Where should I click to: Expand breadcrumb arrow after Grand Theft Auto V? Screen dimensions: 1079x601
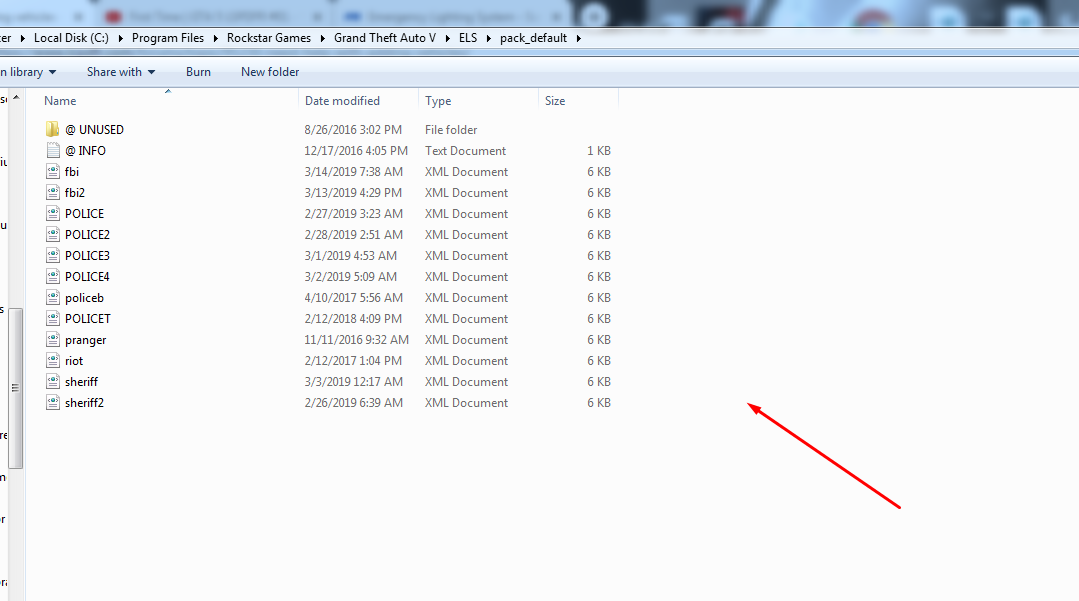(447, 38)
